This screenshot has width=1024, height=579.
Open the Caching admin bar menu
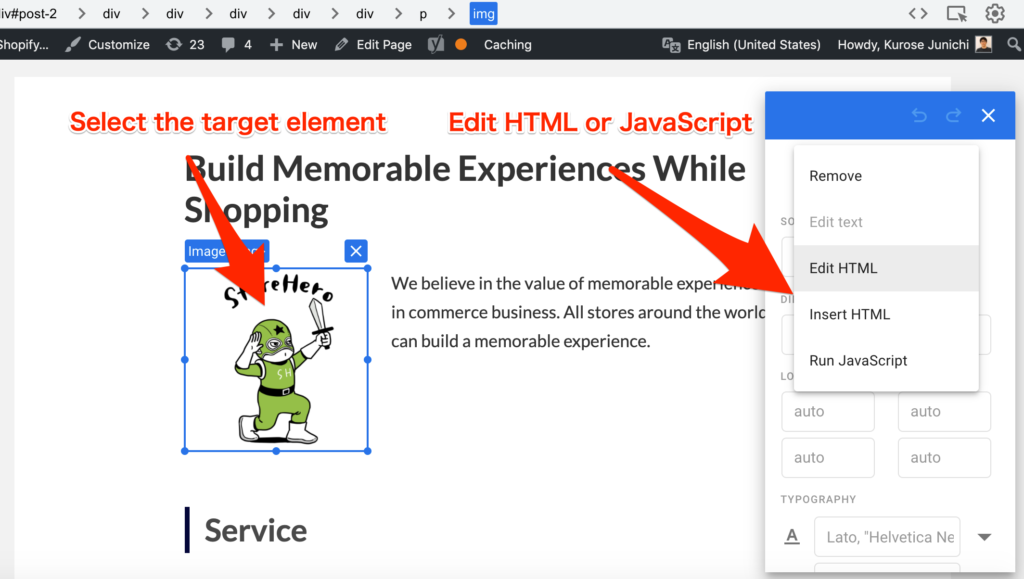[x=507, y=44]
